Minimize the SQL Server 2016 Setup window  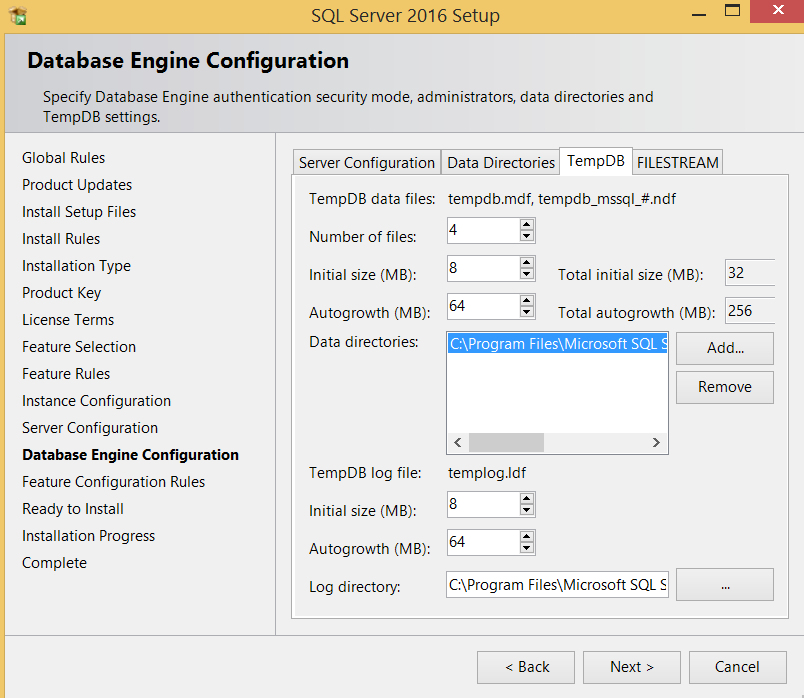699,12
